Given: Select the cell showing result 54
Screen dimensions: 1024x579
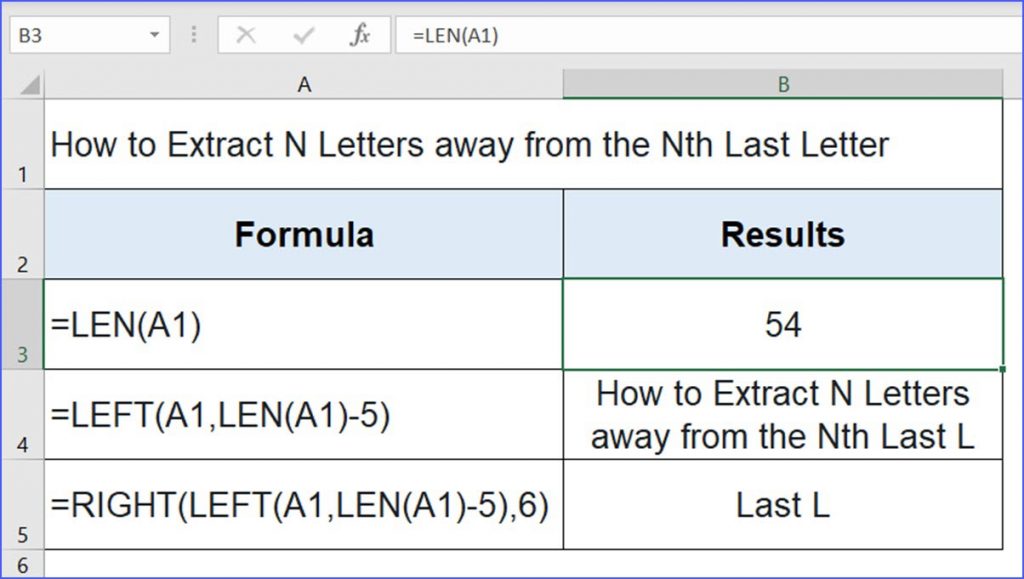Looking at the screenshot, I should click(x=784, y=323).
